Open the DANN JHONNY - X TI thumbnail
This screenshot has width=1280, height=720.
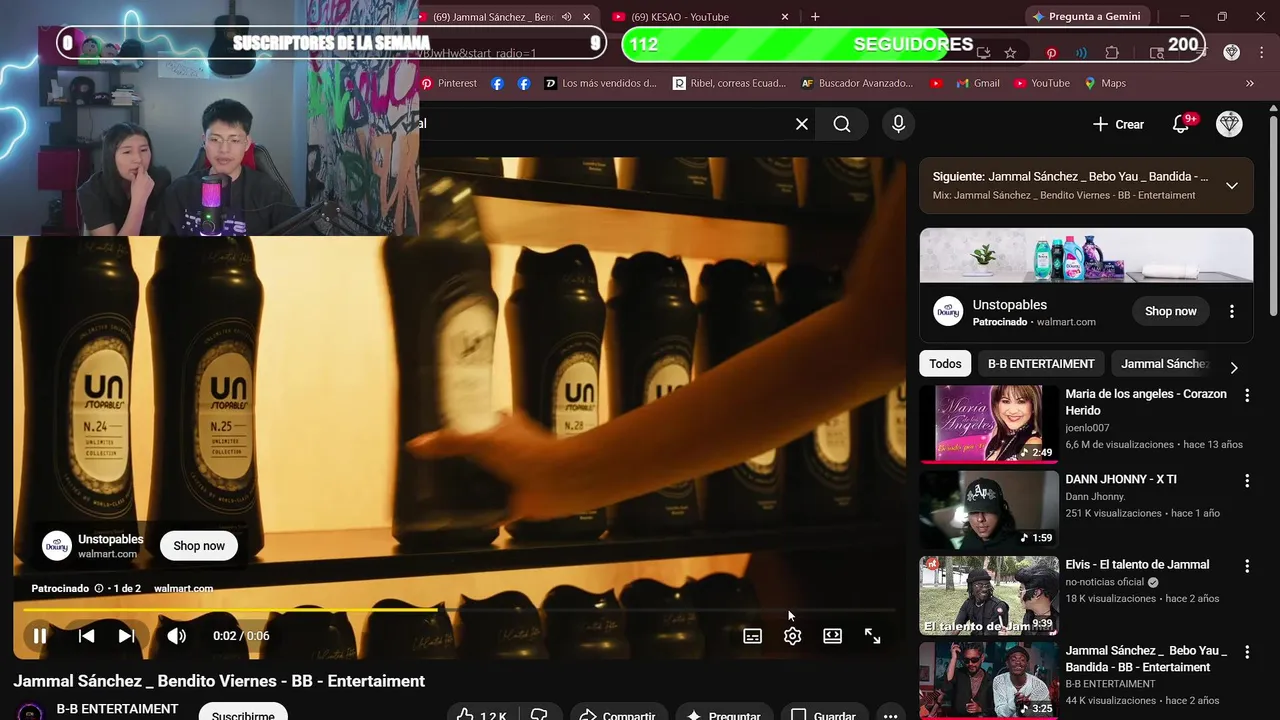(x=989, y=510)
